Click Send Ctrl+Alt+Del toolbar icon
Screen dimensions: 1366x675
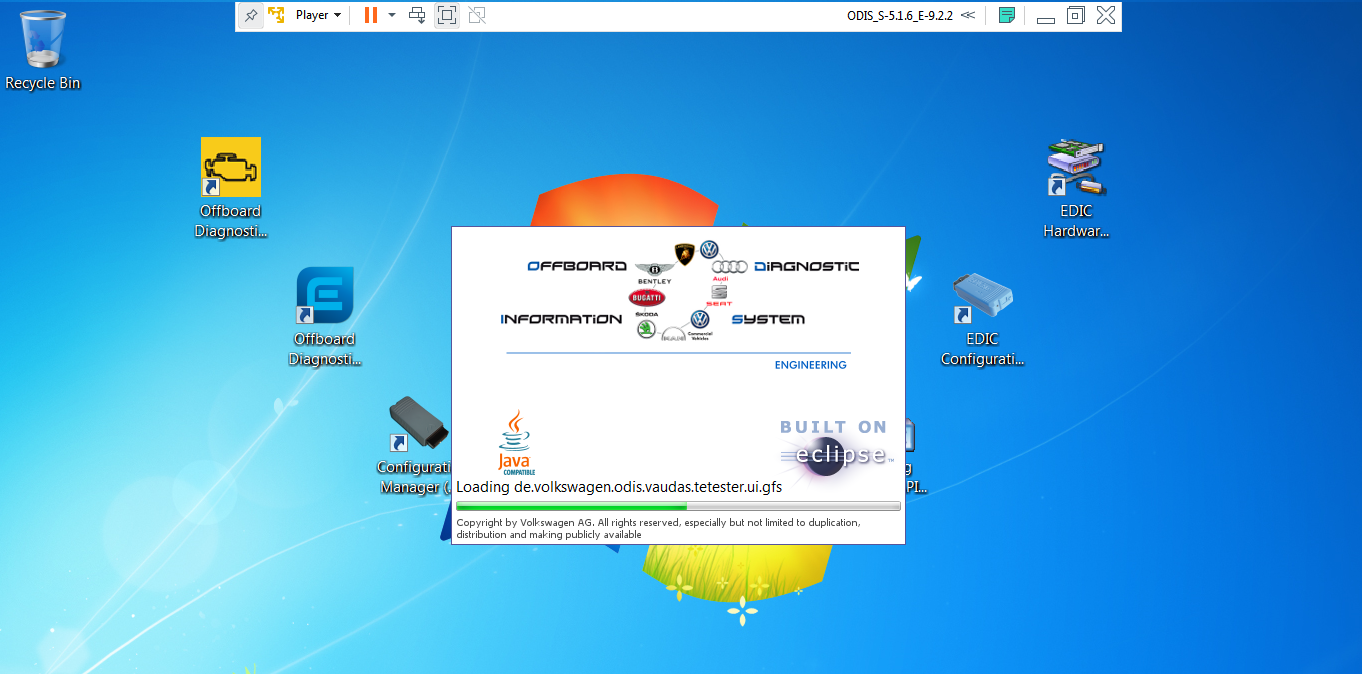(418, 15)
